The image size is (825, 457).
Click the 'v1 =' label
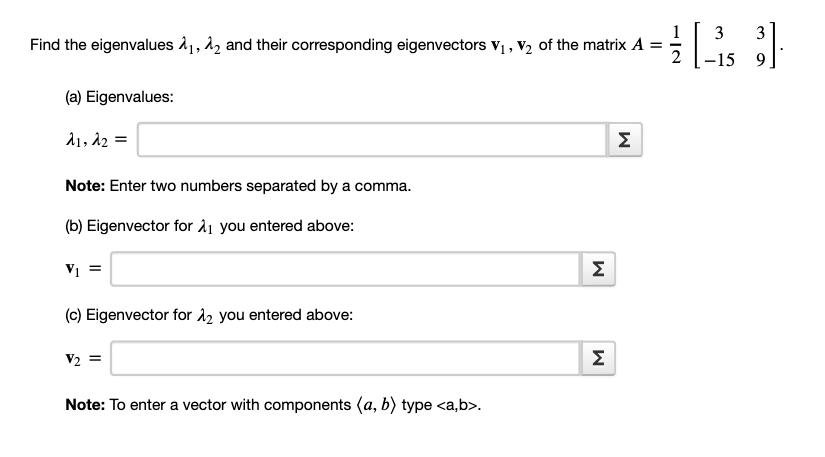(x=83, y=269)
